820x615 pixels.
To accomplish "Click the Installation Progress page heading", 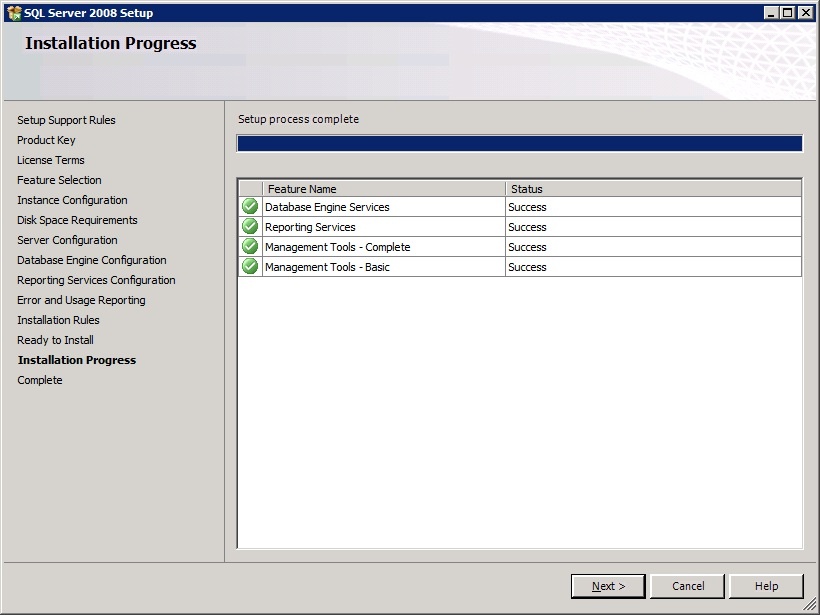I will point(111,43).
